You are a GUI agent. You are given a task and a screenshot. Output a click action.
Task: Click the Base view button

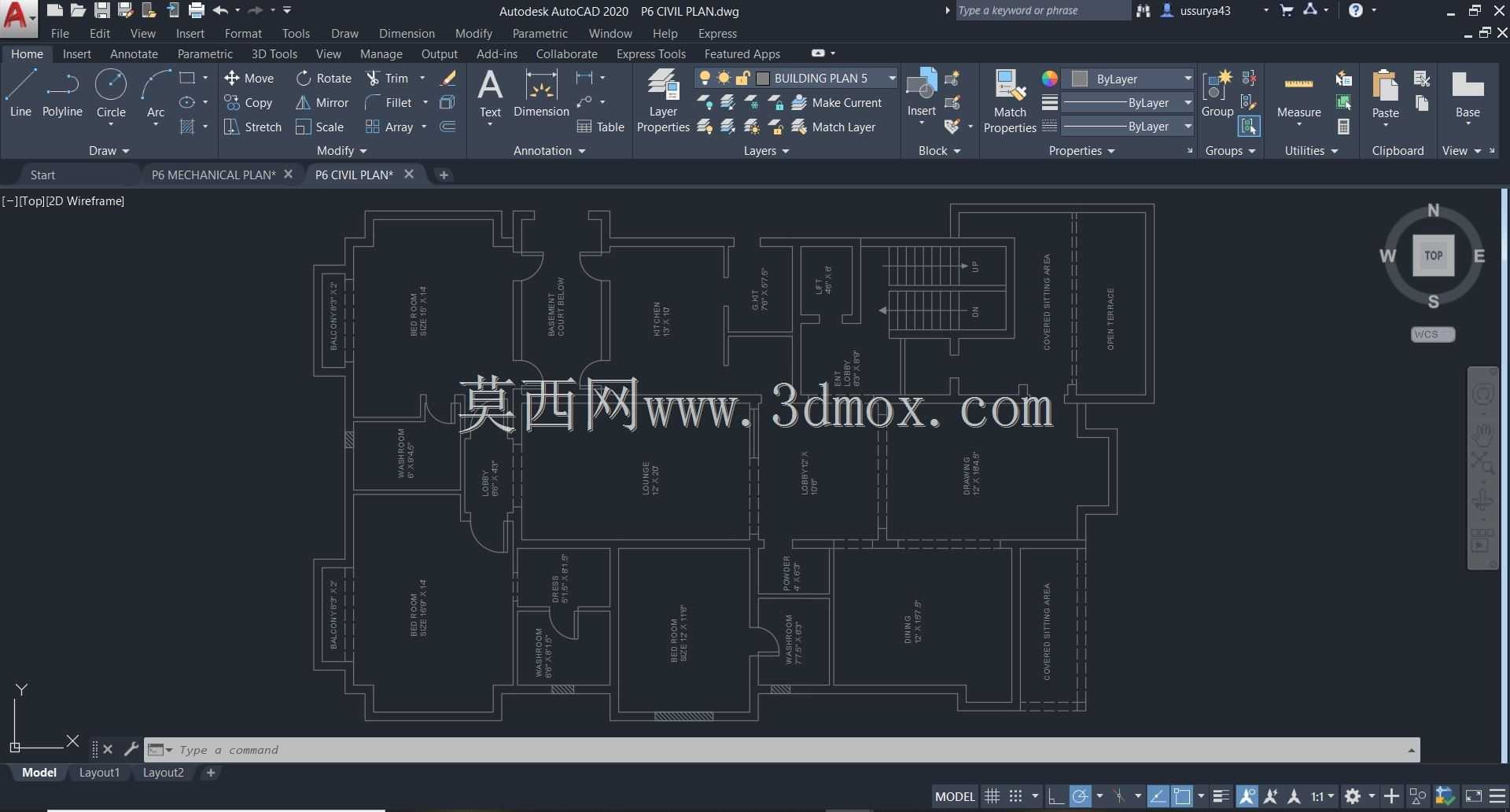(x=1468, y=94)
